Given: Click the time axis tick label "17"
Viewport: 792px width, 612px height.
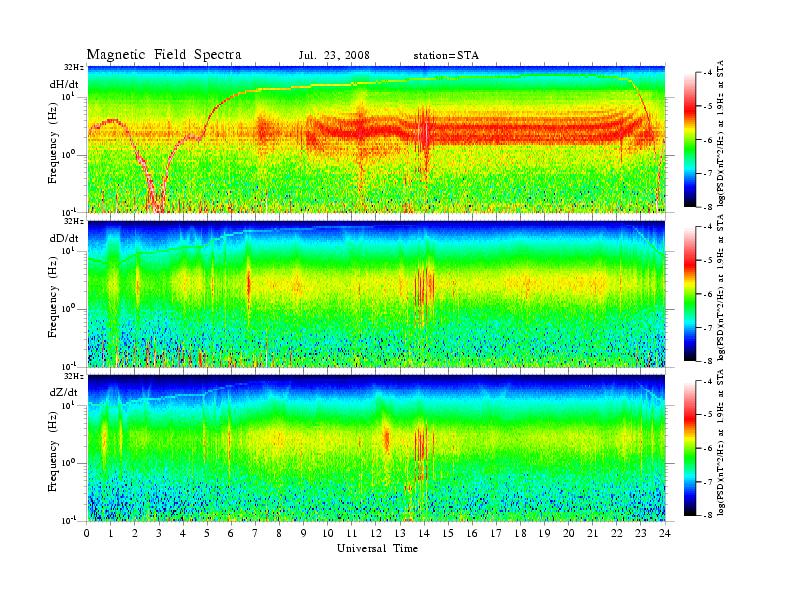Looking at the screenshot, I should coord(496,533).
